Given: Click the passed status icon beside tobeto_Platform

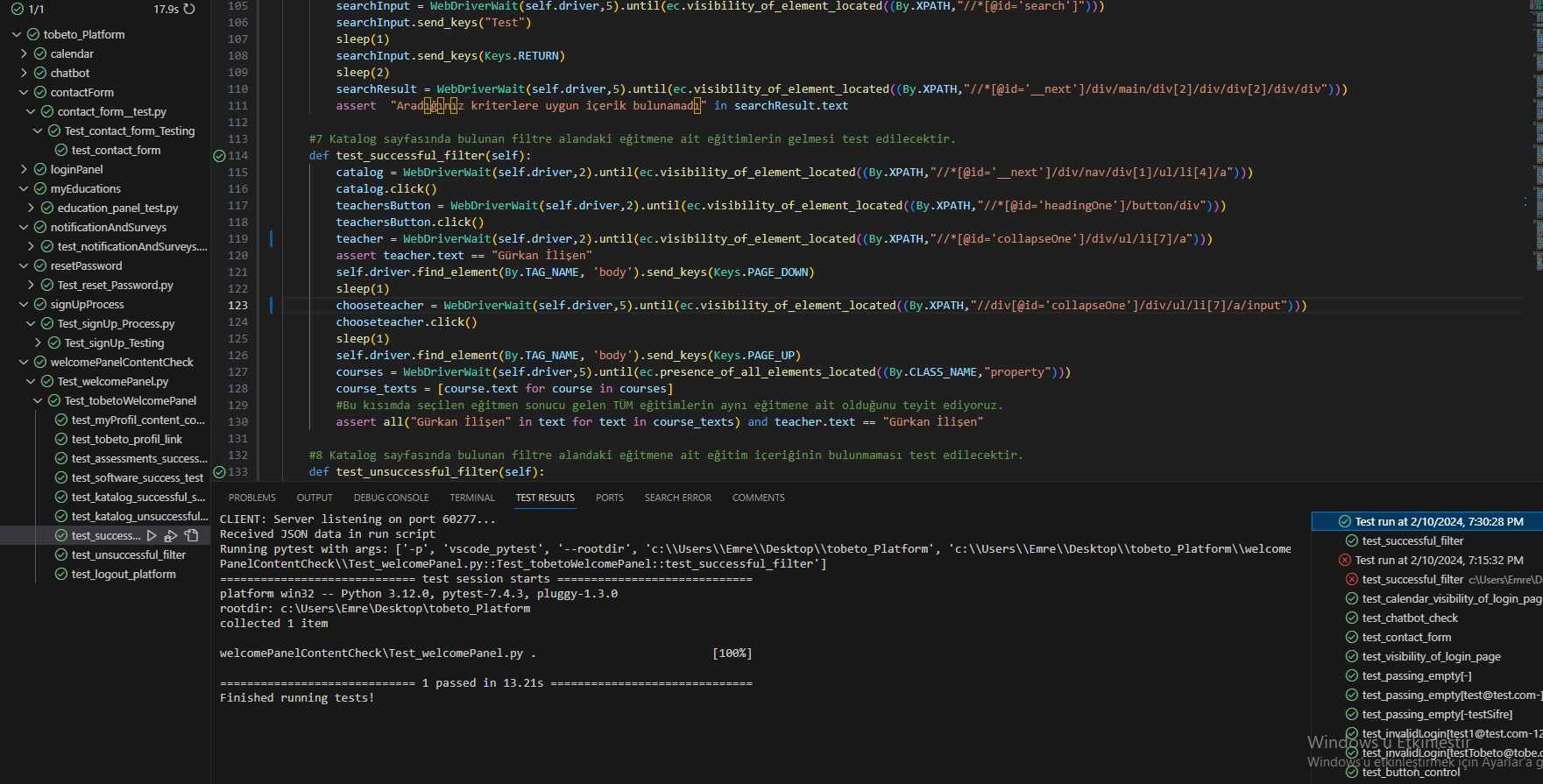Looking at the screenshot, I should 33,34.
